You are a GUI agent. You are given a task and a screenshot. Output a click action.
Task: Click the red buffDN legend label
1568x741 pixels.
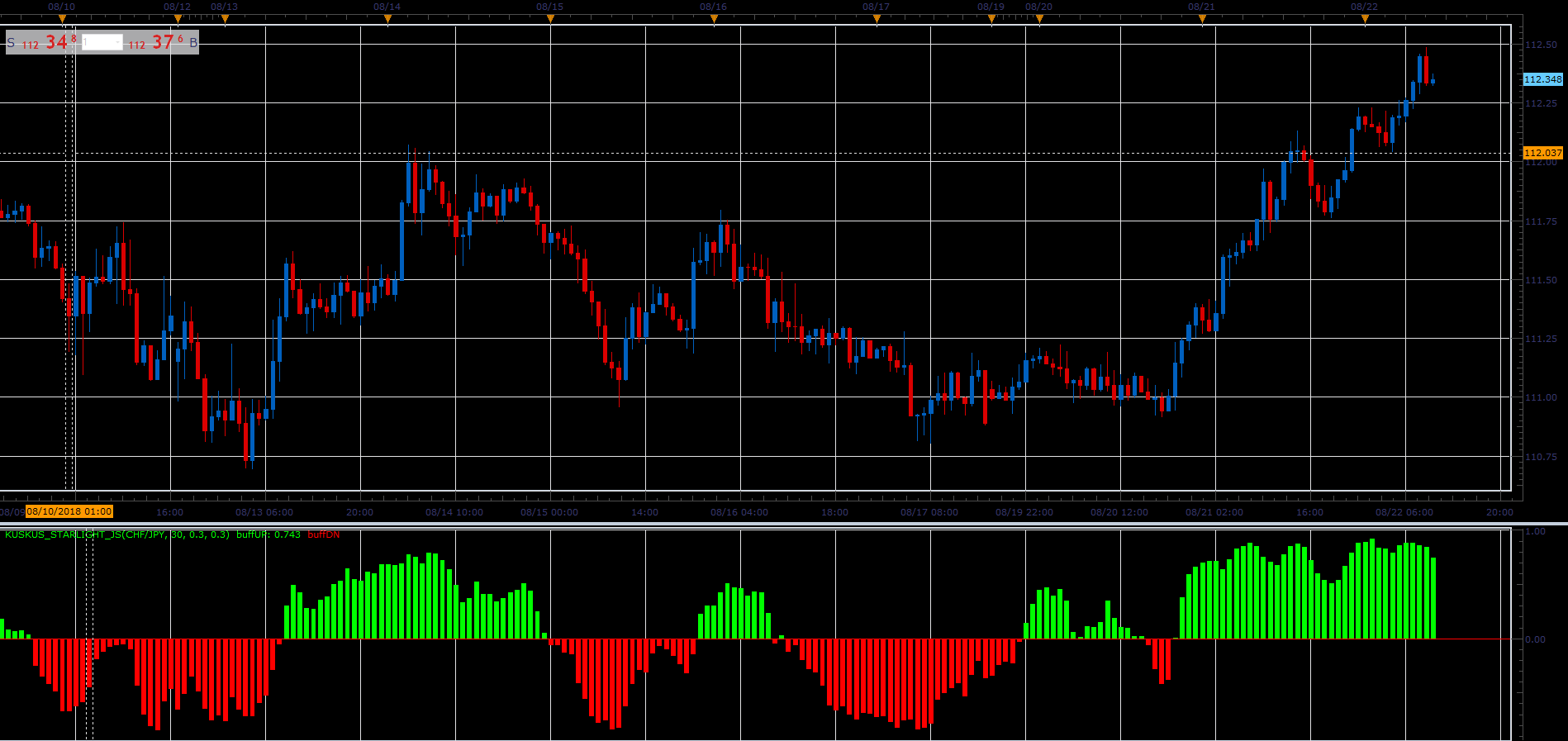(324, 534)
